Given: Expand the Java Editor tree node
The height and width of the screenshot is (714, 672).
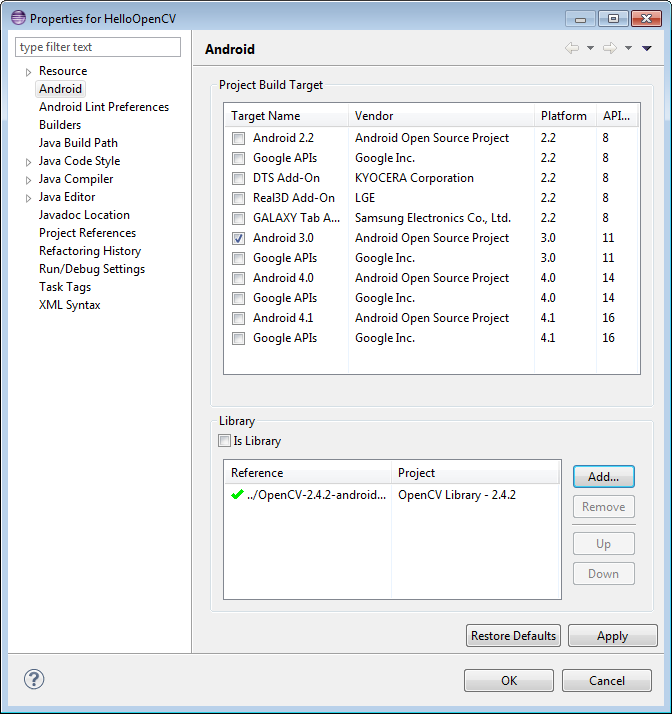Looking at the screenshot, I should click(x=29, y=198).
